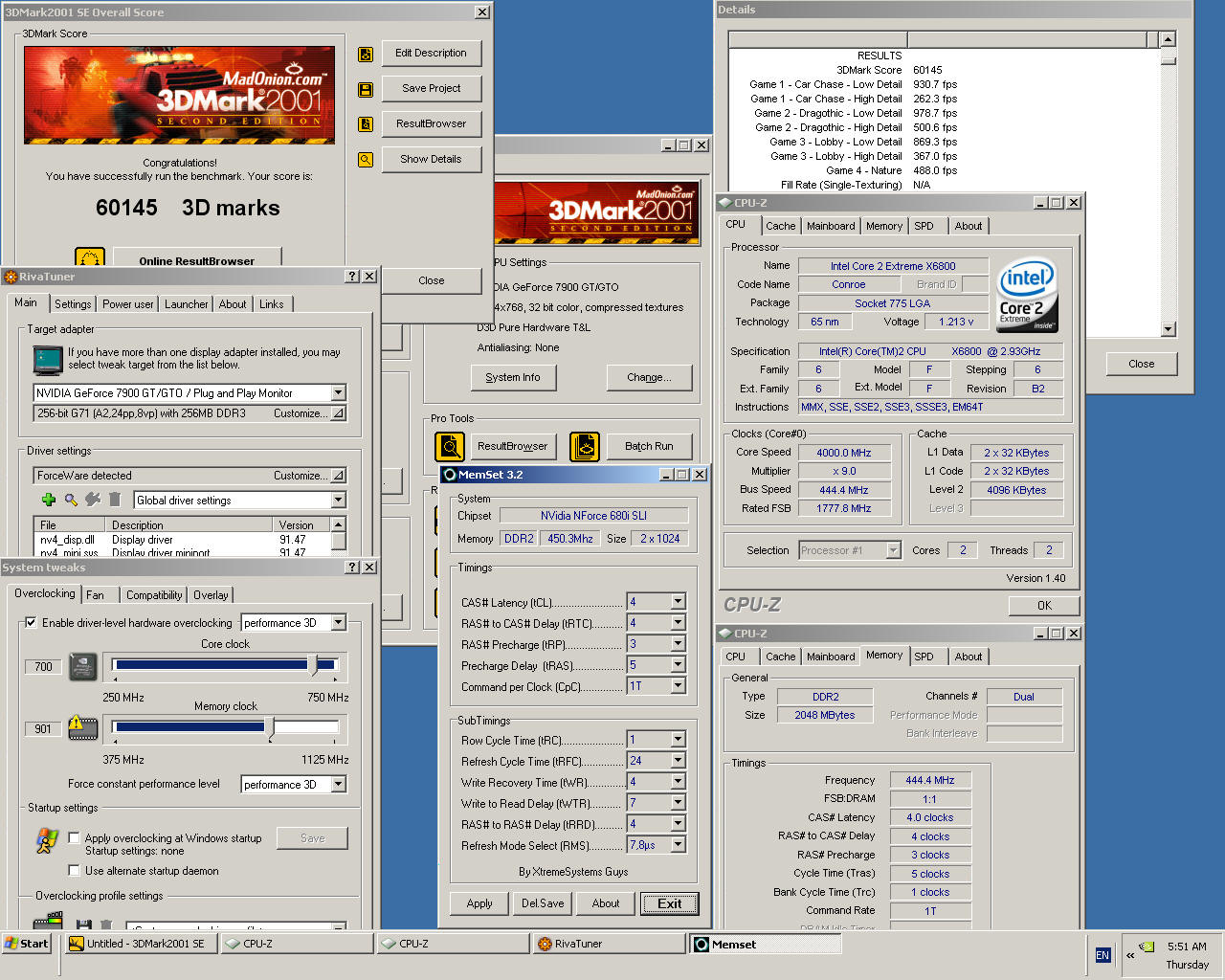Check Apply overclocking at Windows startup

pyautogui.click(x=74, y=837)
